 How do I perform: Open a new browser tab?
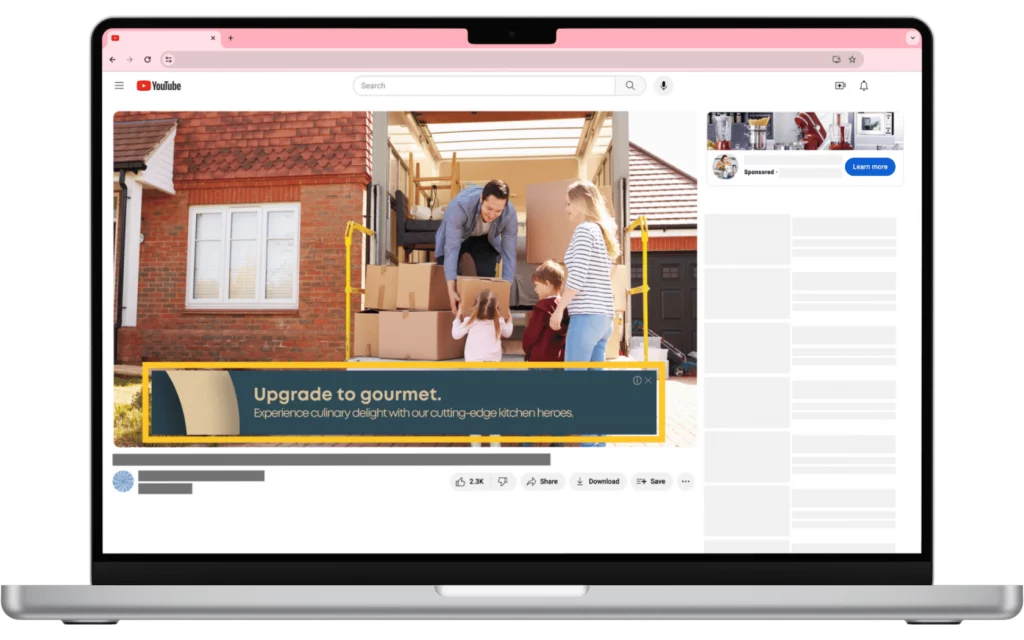(x=230, y=38)
